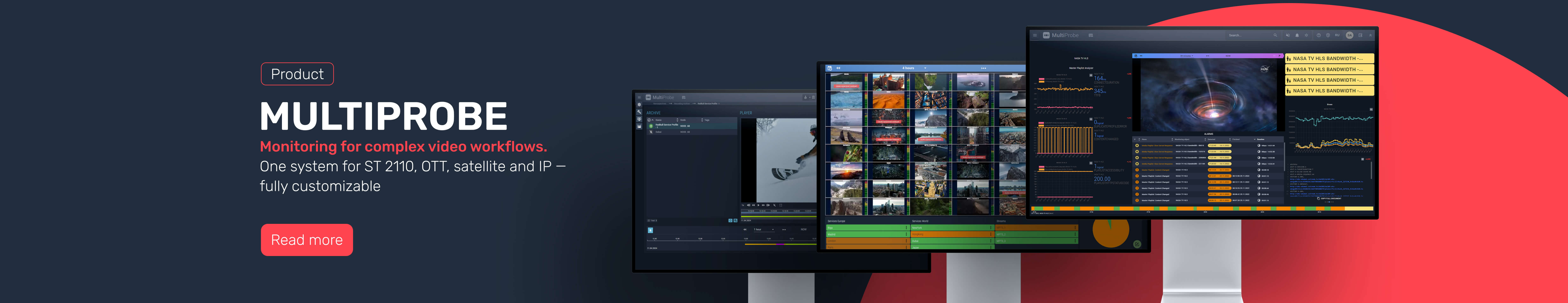Select the Dubai archive row
The width and height of the screenshot is (1568, 303).
(692, 132)
